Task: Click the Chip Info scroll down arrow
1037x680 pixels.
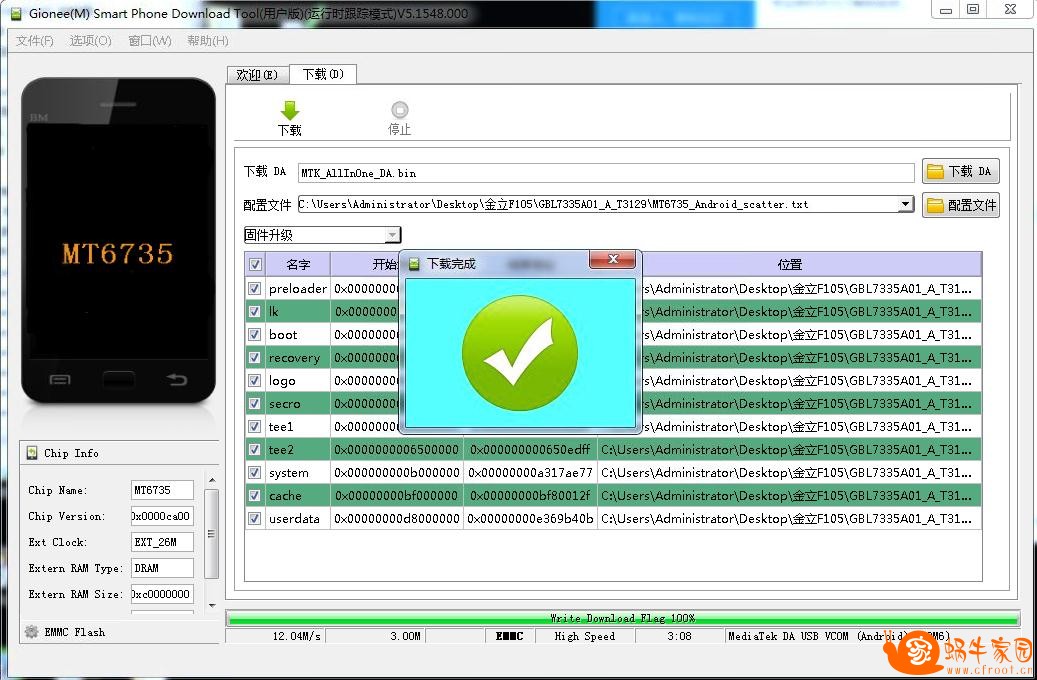Action: (x=212, y=605)
